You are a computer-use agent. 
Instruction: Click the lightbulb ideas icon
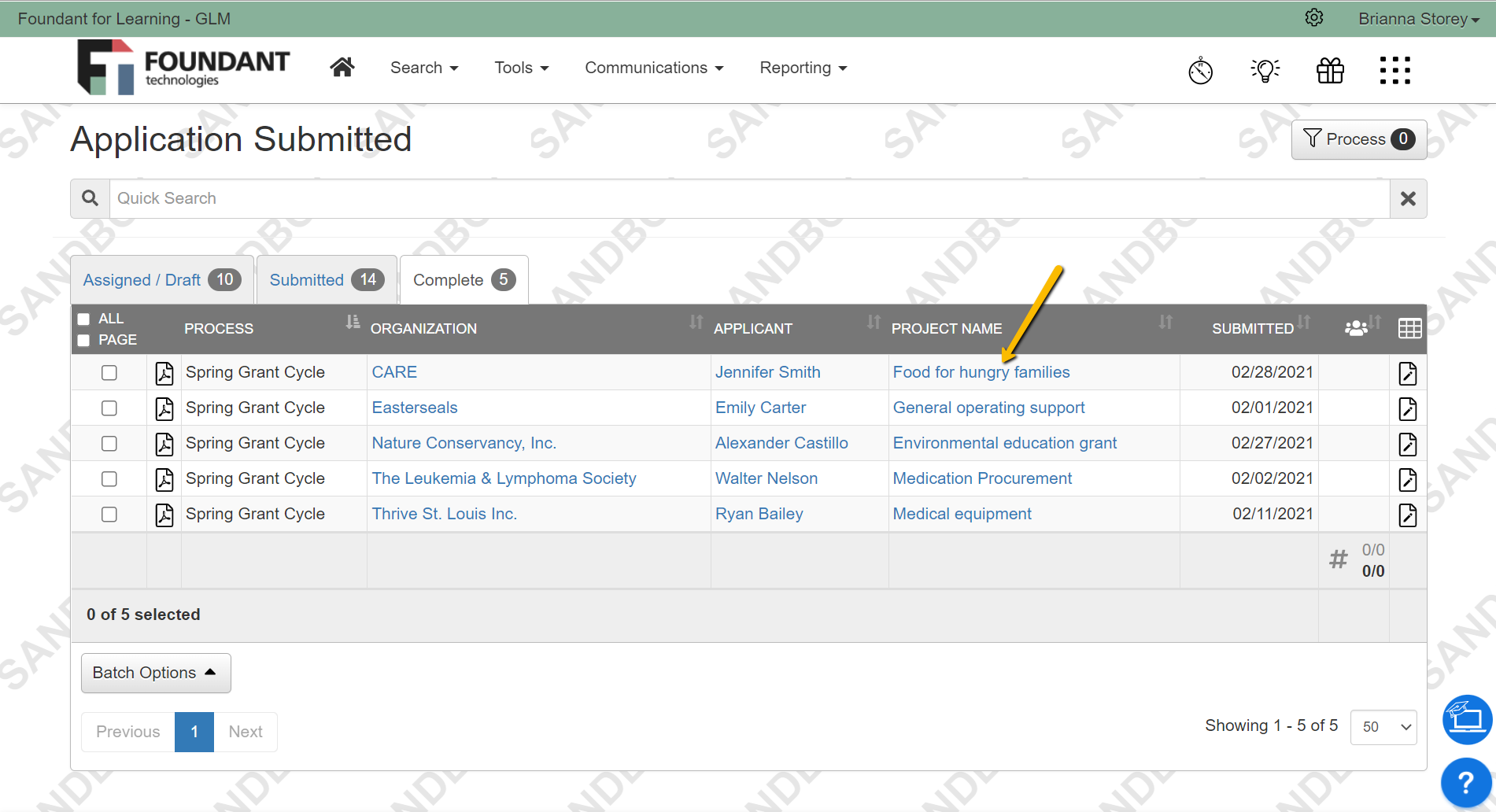click(x=1265, y=70)
